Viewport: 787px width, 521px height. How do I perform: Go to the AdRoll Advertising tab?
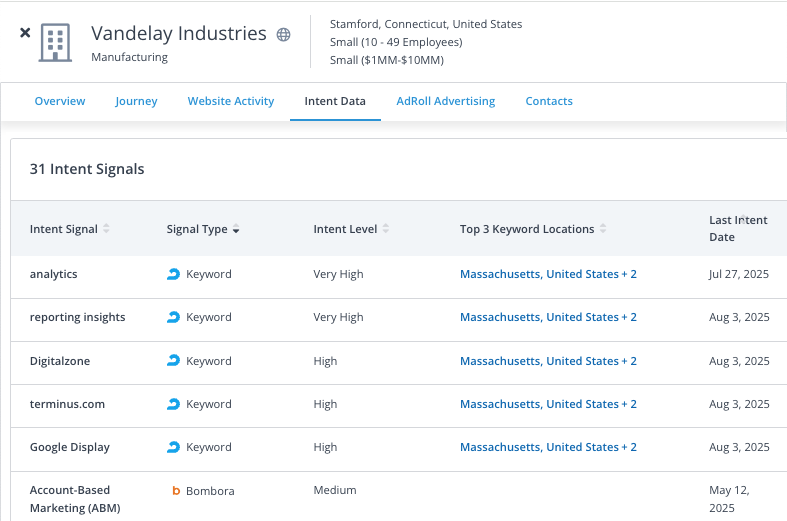pyautogui.click(x=445, y=101)
